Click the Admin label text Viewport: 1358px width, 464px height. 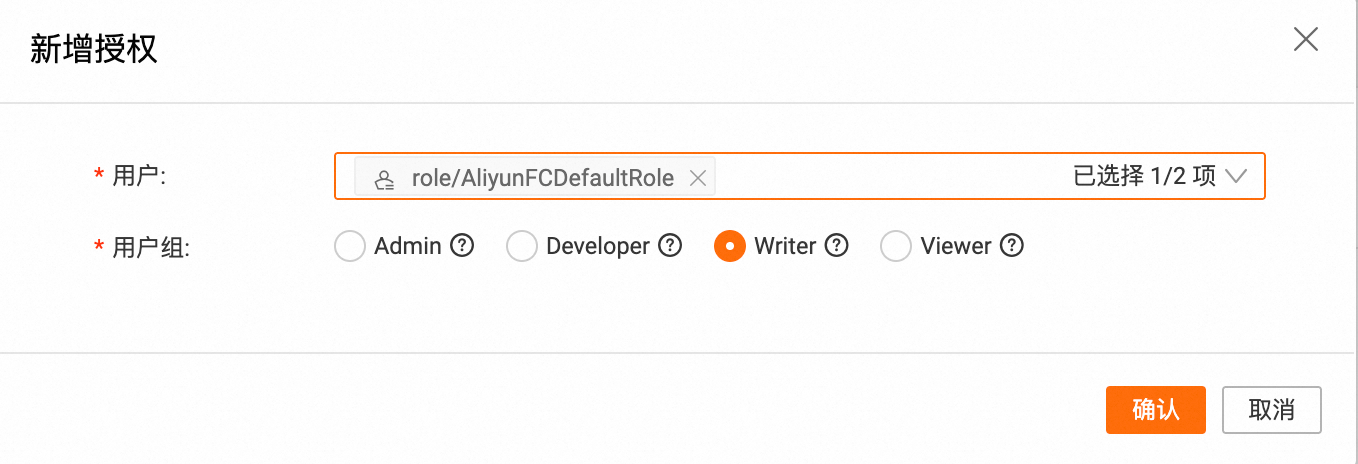click(x=408, y=246)
